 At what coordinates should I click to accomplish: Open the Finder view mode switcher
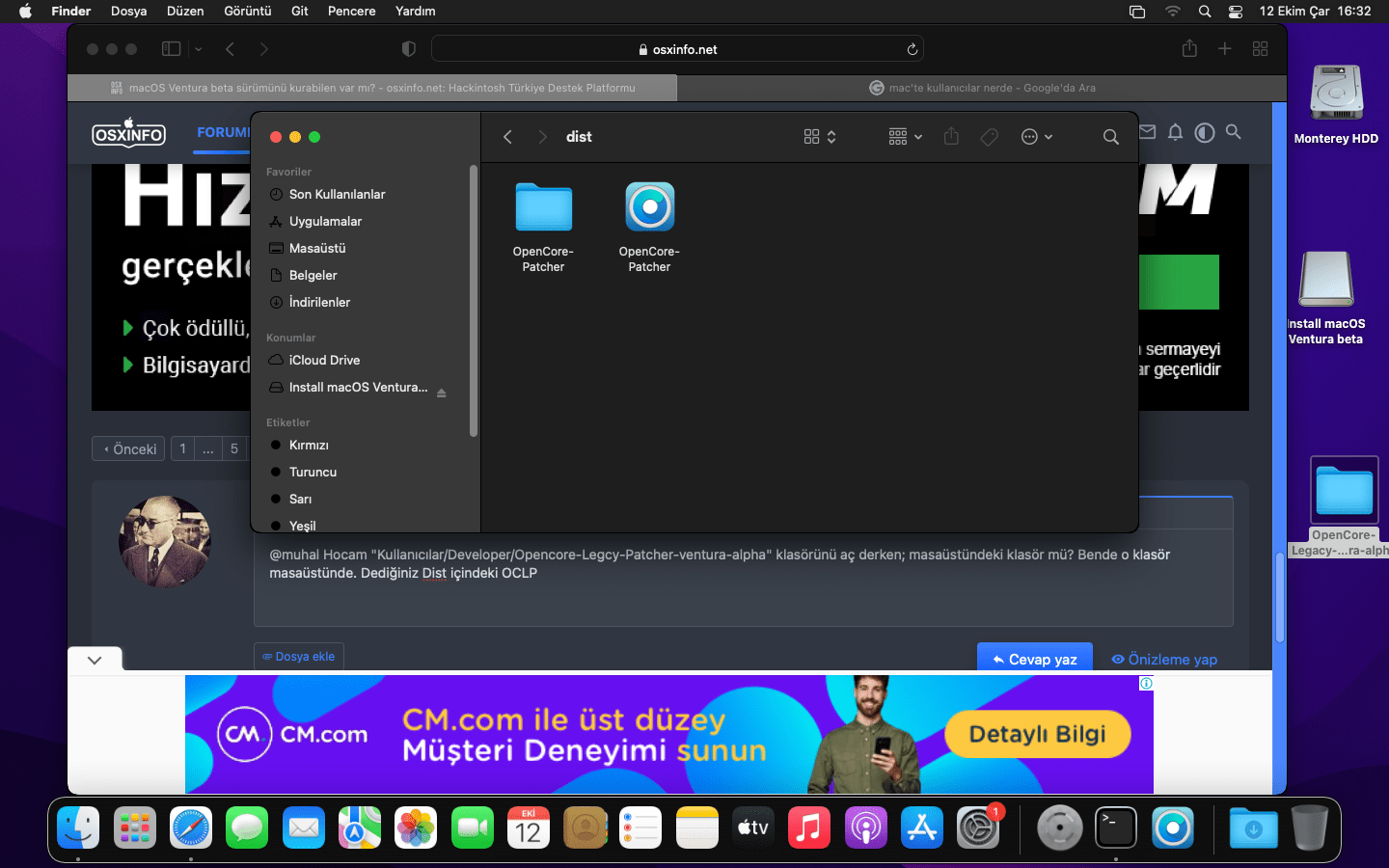[x=819, y=137]
